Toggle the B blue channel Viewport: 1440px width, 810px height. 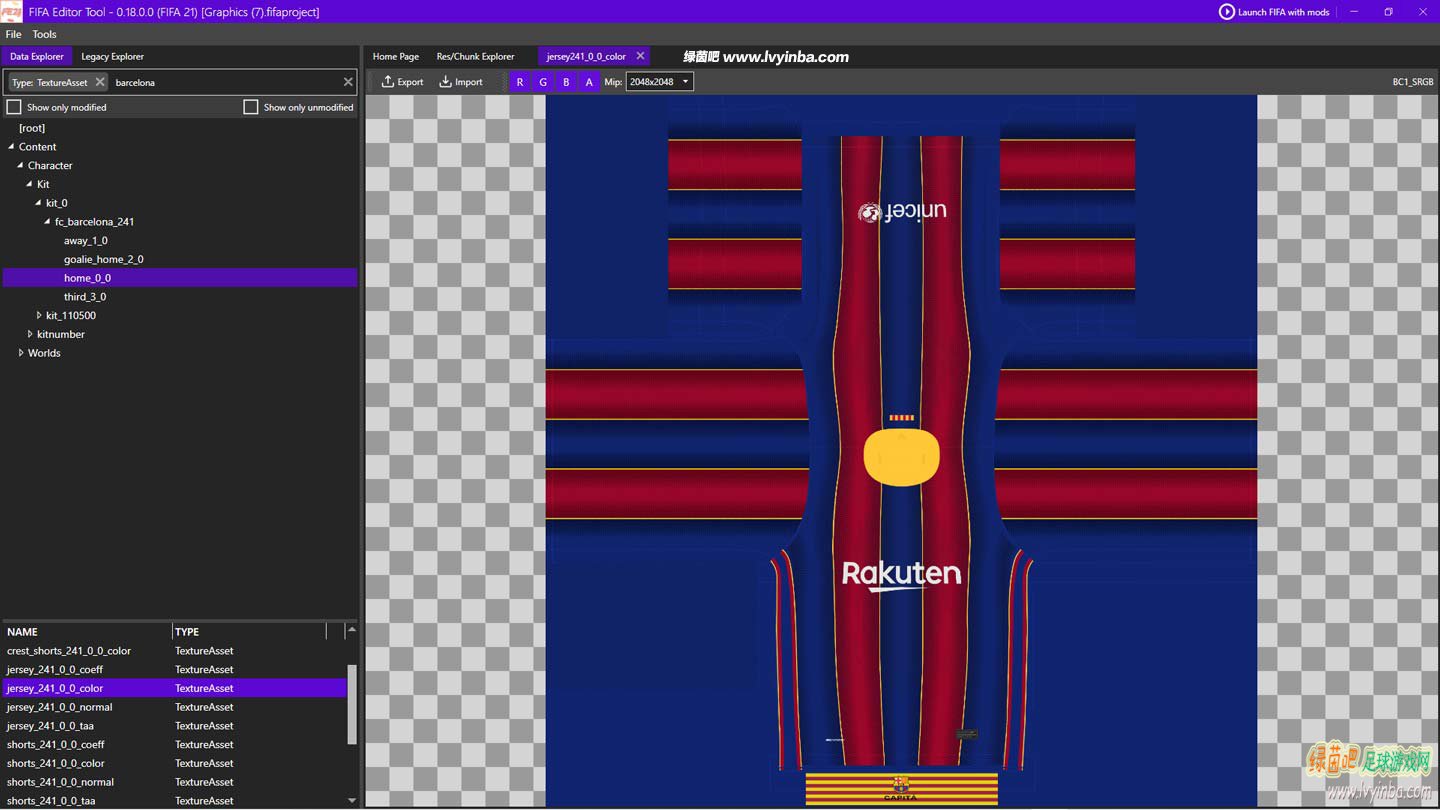pyautogui.click(x=566, y=82)
